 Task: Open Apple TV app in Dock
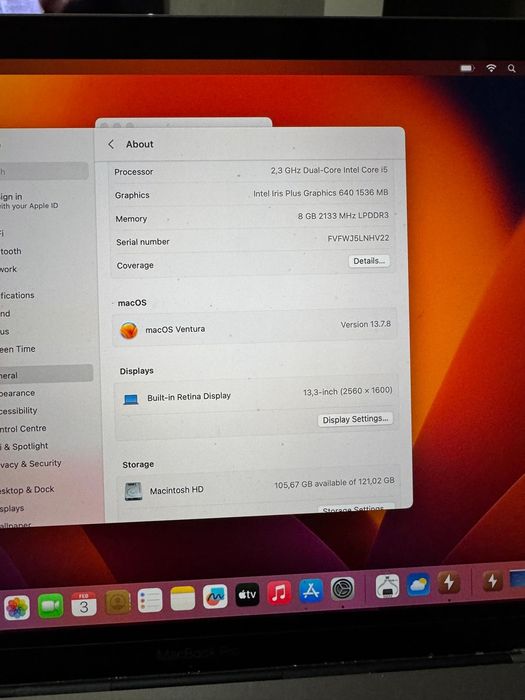tap(247, 595)
